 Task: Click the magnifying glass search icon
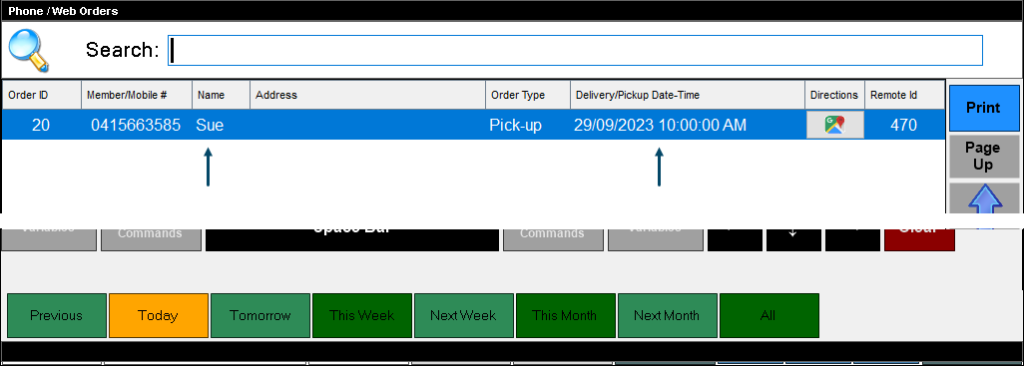pos(28,51)
